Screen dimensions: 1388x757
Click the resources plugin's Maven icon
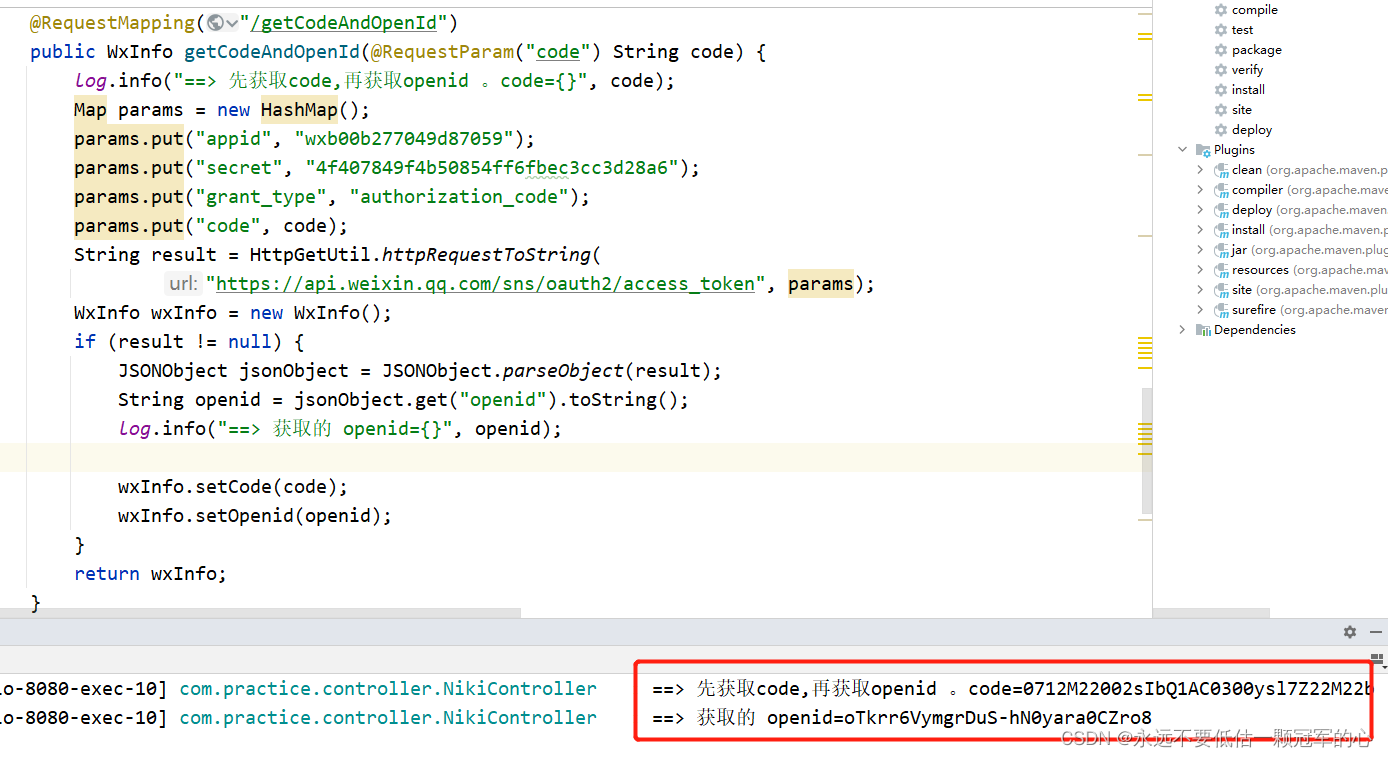[x=1221, y=270]
